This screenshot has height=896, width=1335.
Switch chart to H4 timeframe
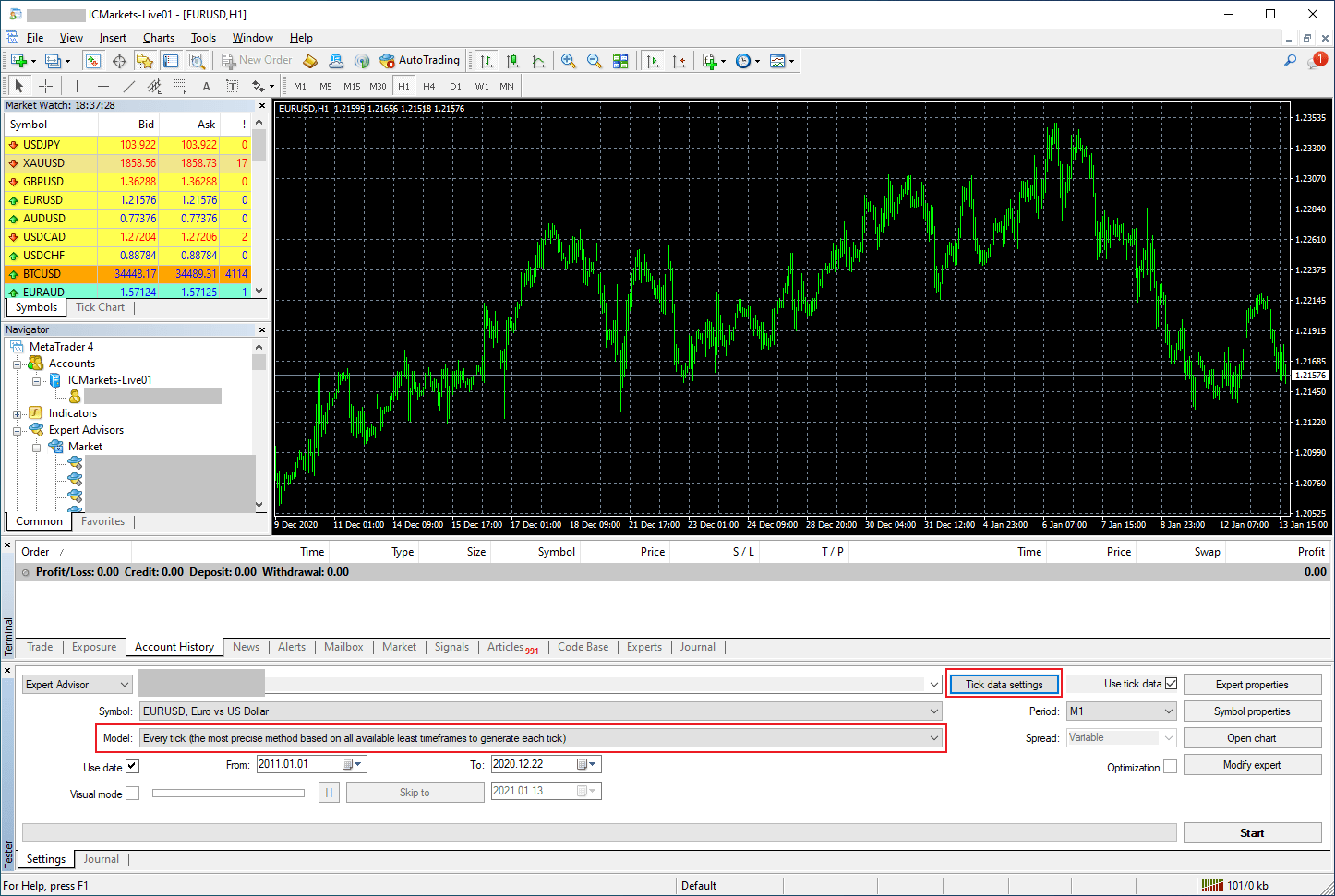click(x=429, y=86)
